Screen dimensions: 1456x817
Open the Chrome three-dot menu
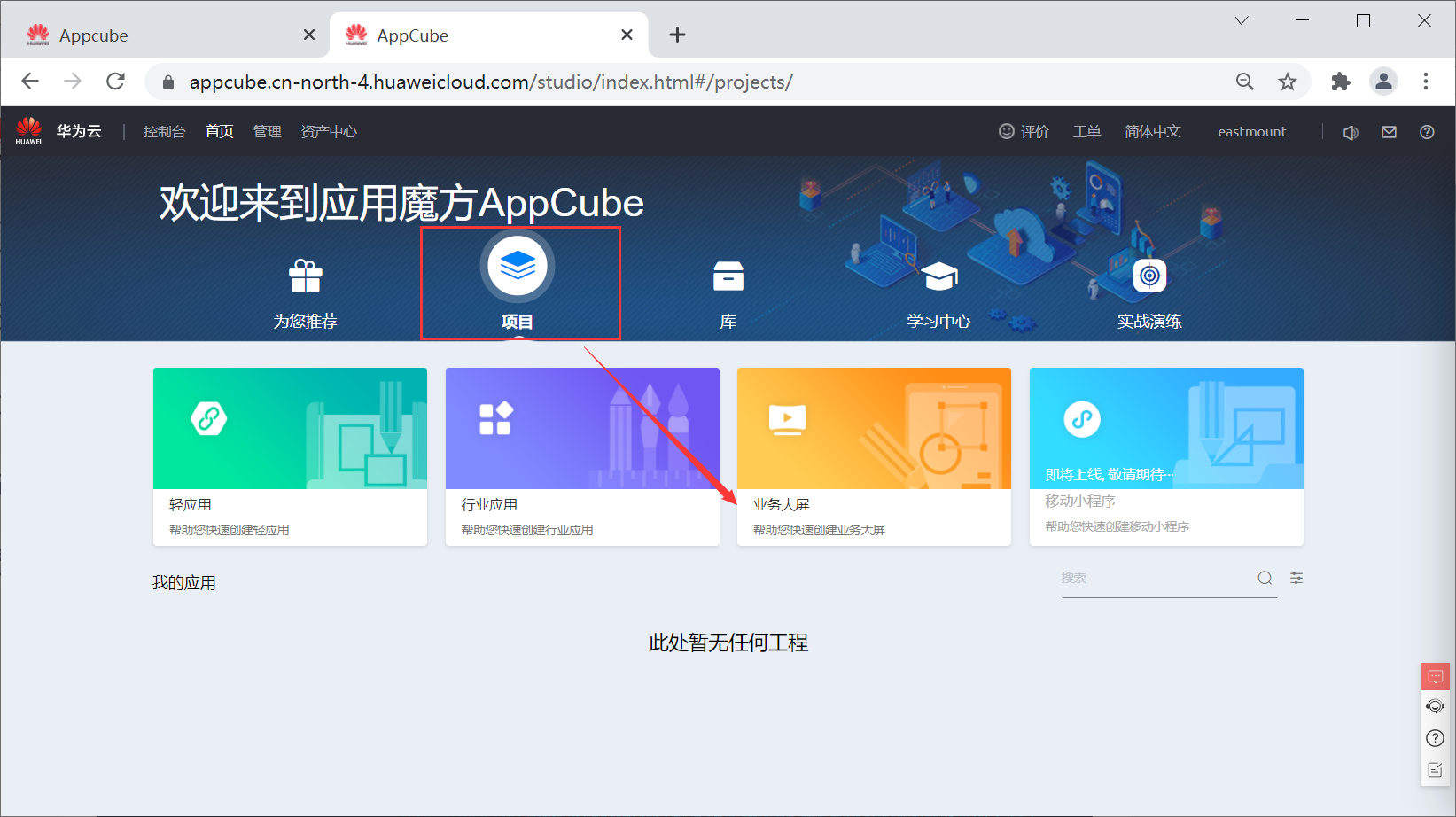click(x=1426, y=82)
